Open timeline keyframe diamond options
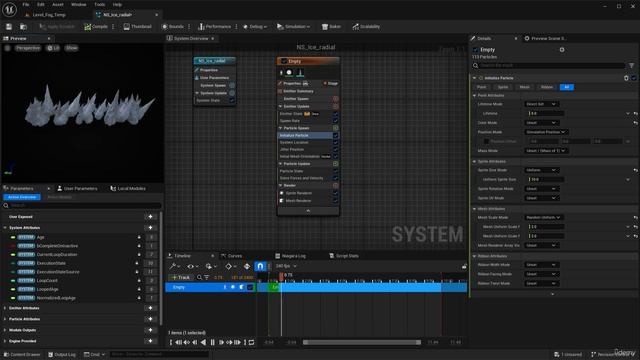This screenshot has width=640, height=360. [x=230, y=266]
